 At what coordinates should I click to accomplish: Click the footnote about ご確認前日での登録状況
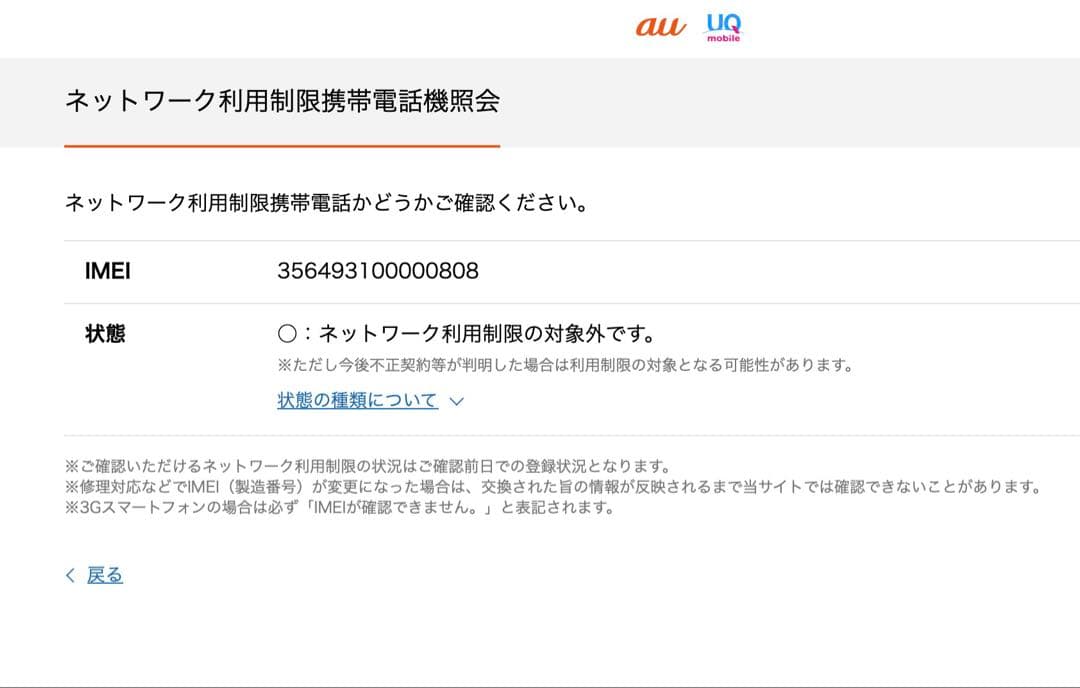[x=367, y=467]
